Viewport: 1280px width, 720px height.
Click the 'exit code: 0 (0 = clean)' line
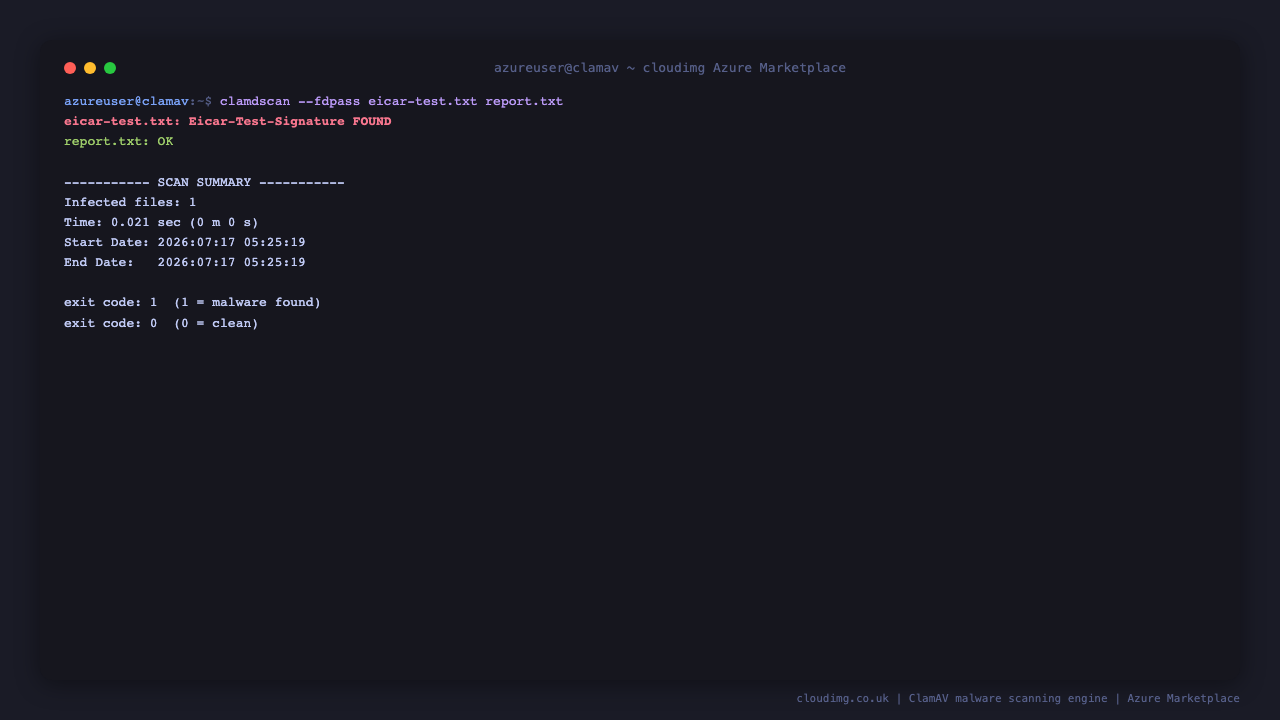click(161, 323)
